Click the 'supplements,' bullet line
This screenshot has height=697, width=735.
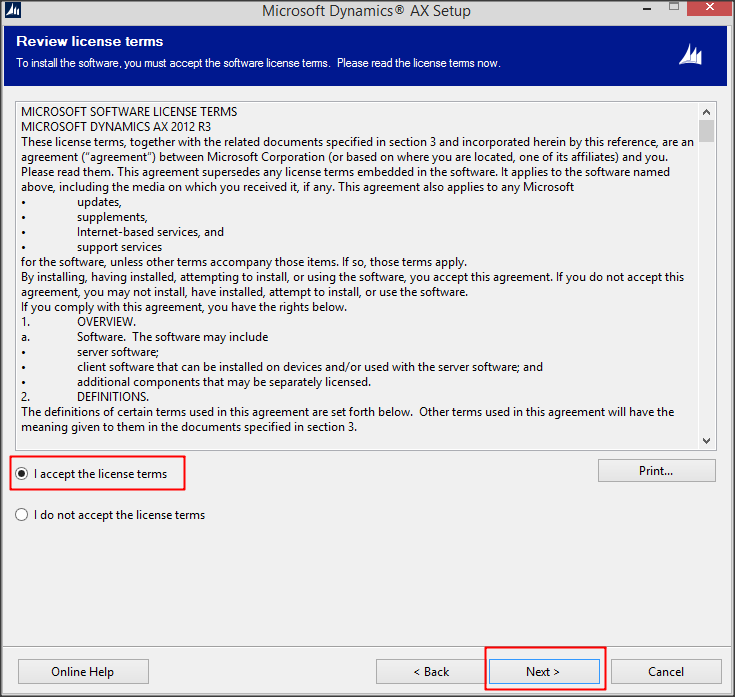[x=112, y=217]
